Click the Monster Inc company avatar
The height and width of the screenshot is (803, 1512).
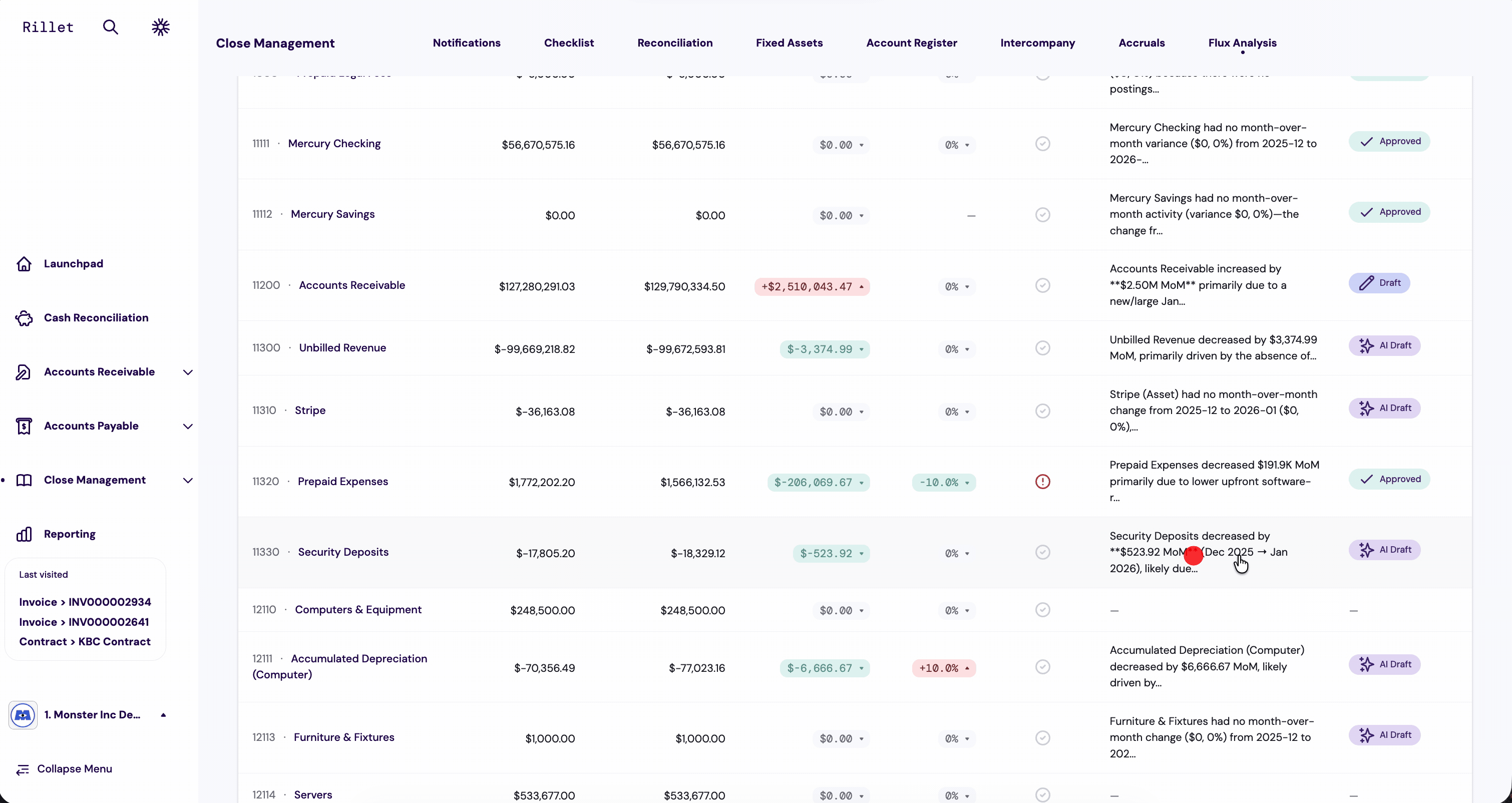coord(23,715)
